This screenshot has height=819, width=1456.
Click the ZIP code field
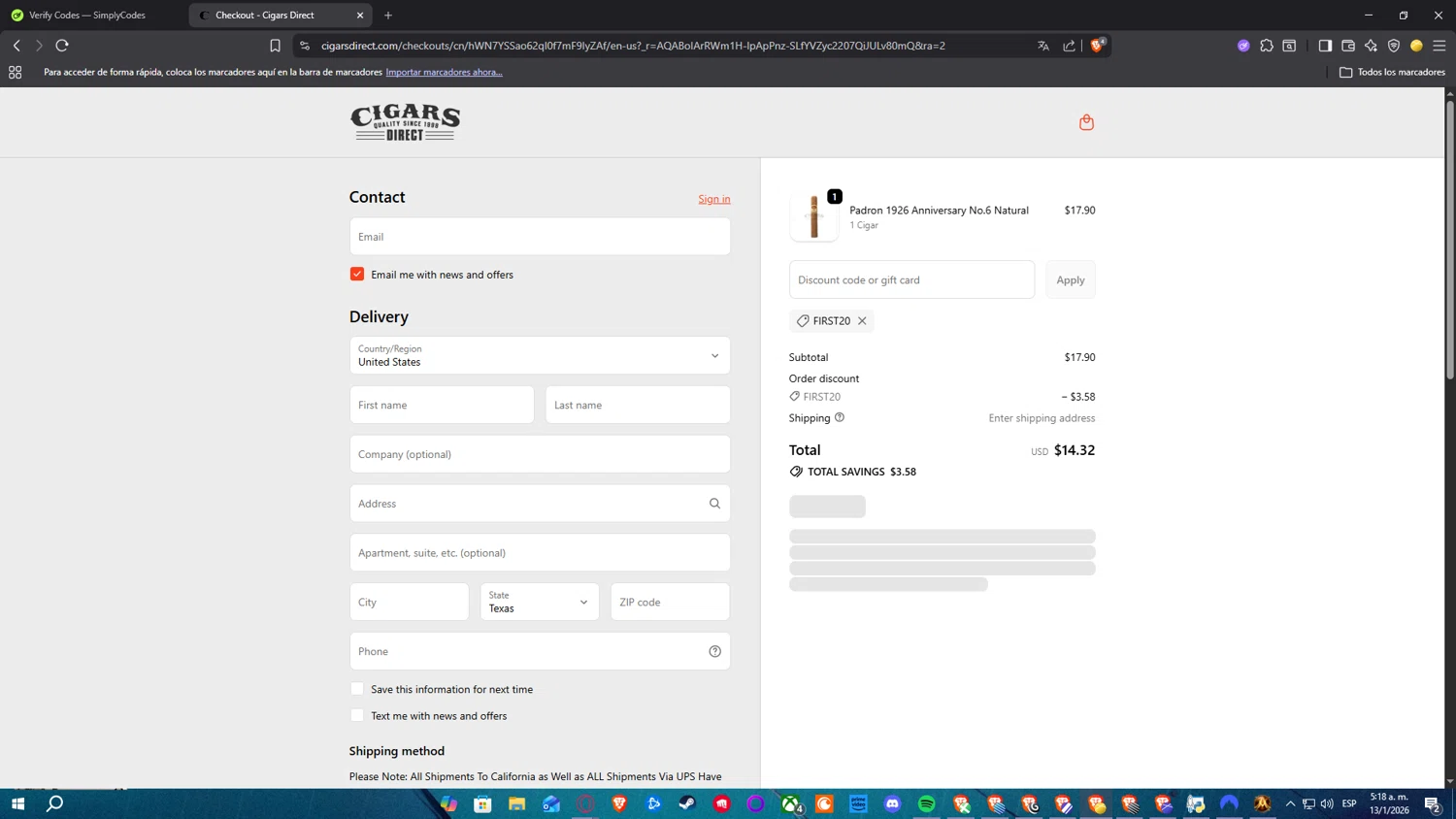(670, 602)
